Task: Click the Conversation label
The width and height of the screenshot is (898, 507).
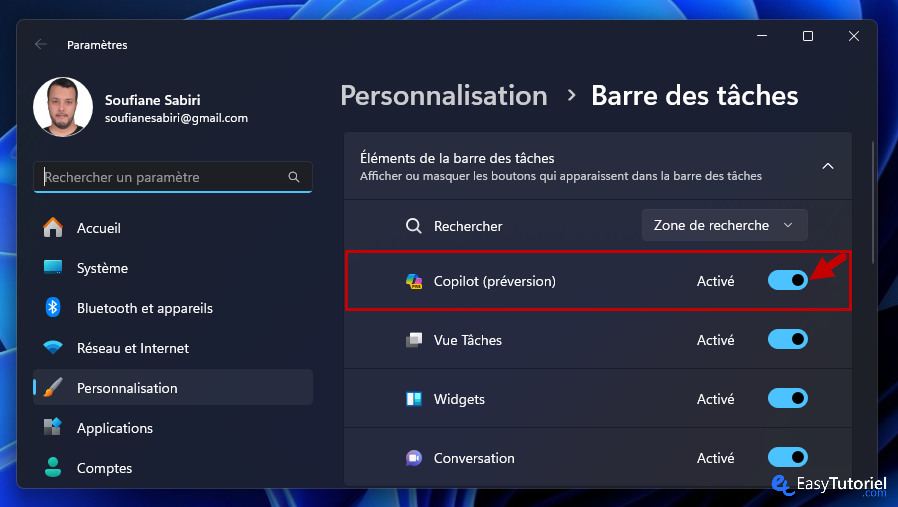Action: [474, 458]
